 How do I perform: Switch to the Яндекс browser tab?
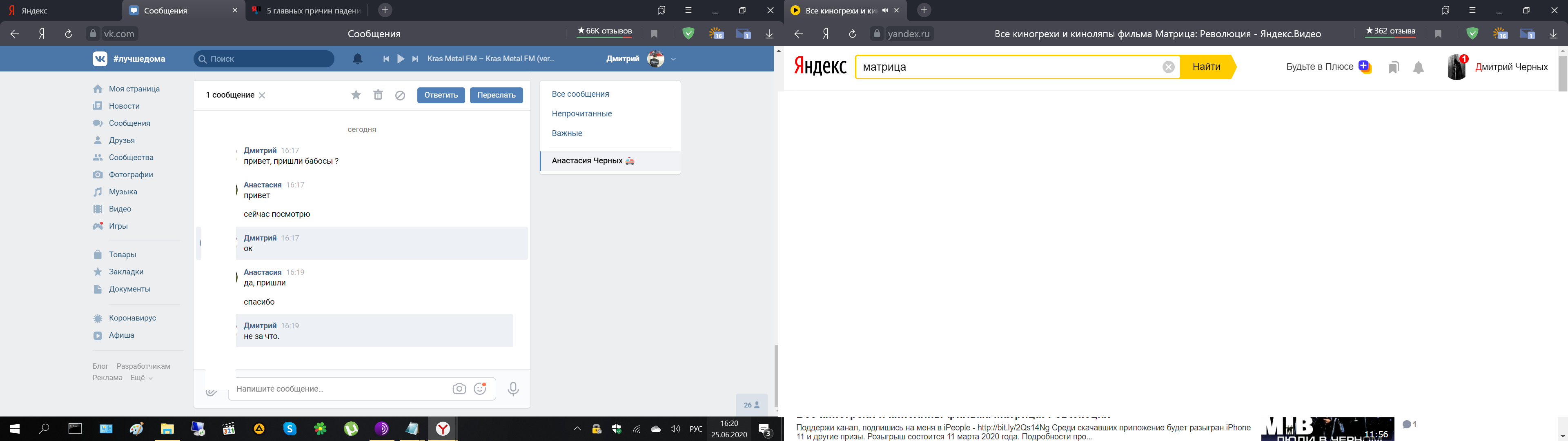[61, 11]
